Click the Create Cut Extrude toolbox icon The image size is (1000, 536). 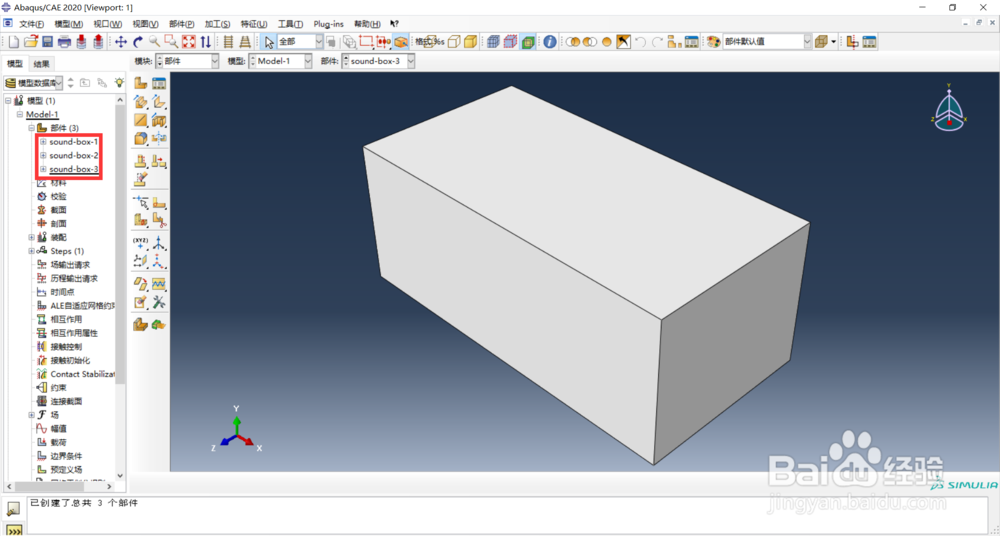click(x=159, y=120)
